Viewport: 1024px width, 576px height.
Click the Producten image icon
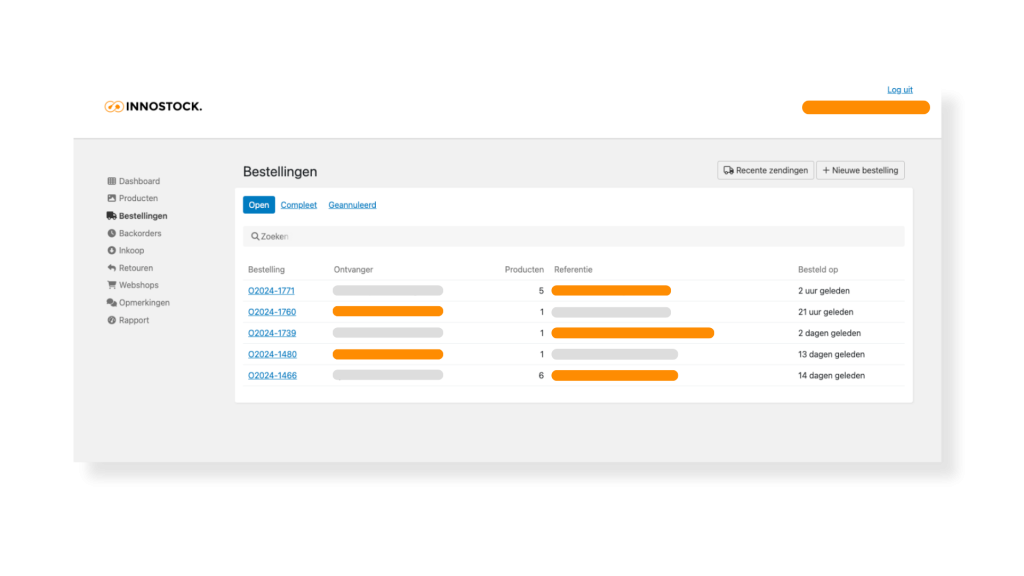tap(112, 199)
